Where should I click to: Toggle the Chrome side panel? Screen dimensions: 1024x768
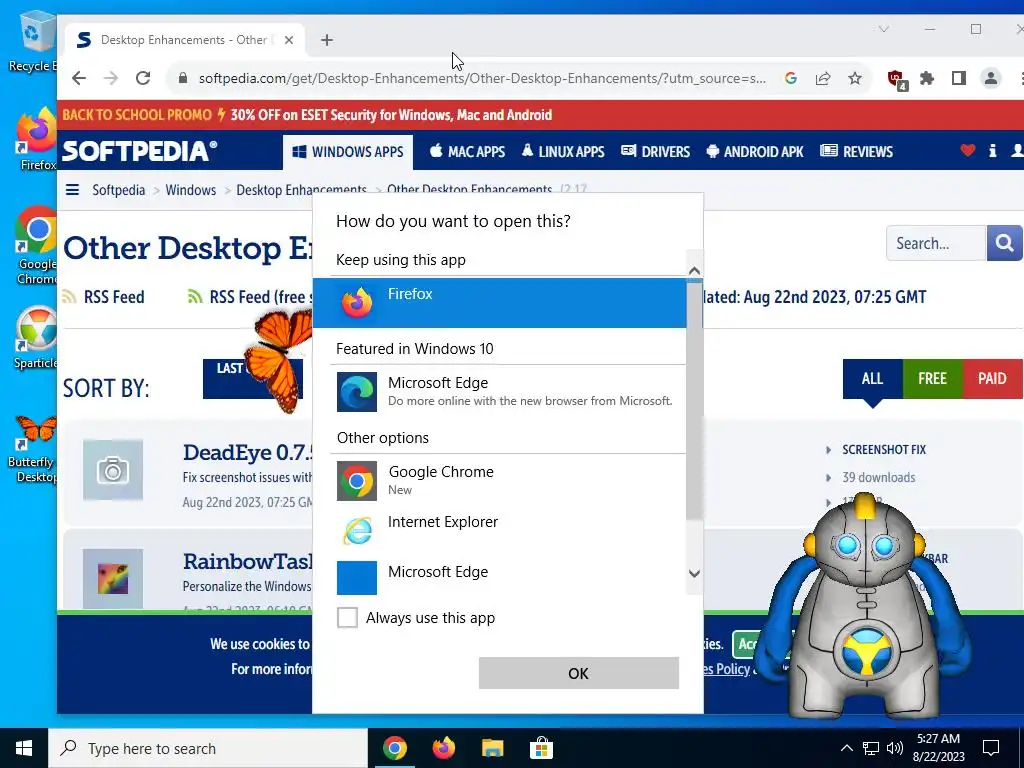pos(959,78)
